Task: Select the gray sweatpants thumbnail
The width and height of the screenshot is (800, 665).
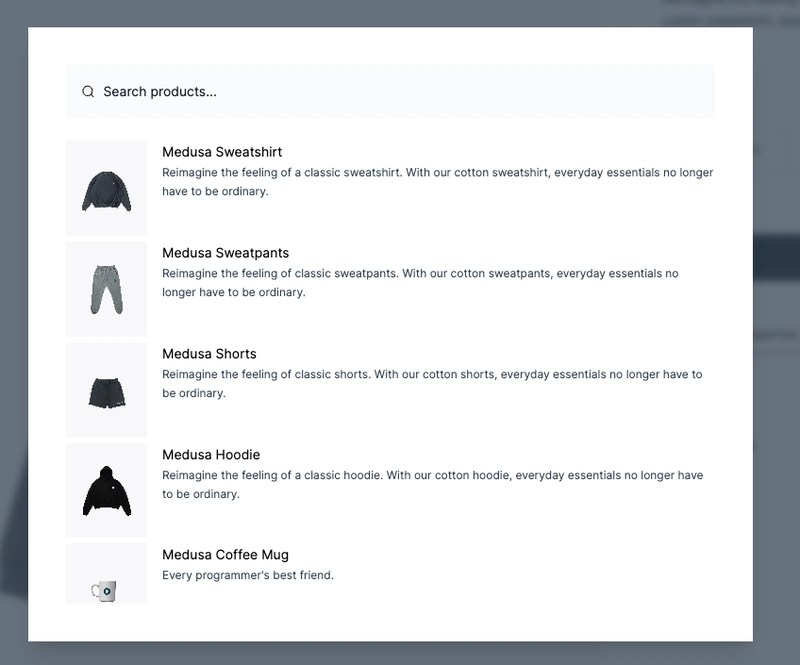Action: click(x=106, y=289)
